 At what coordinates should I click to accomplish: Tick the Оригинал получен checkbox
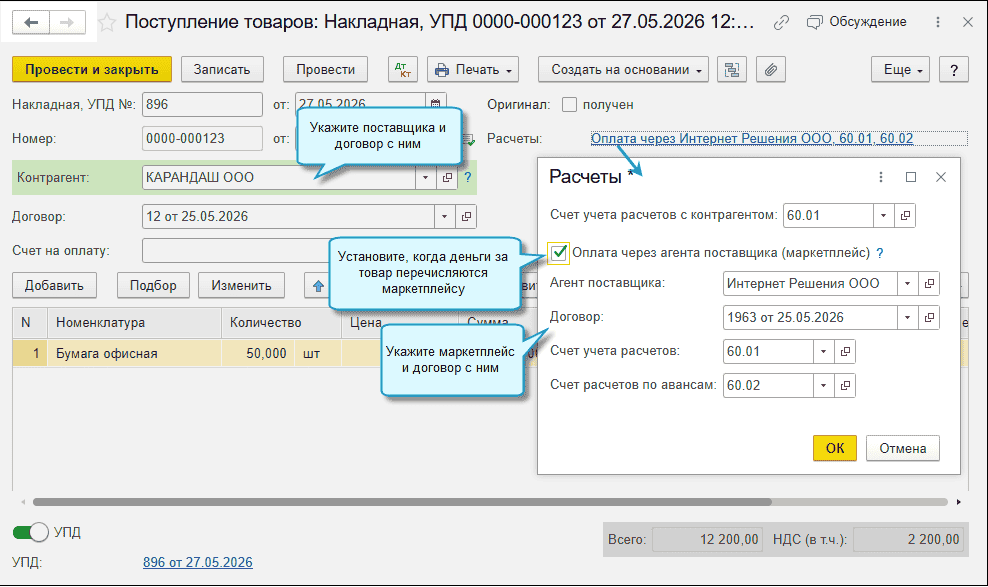[569, 105]
